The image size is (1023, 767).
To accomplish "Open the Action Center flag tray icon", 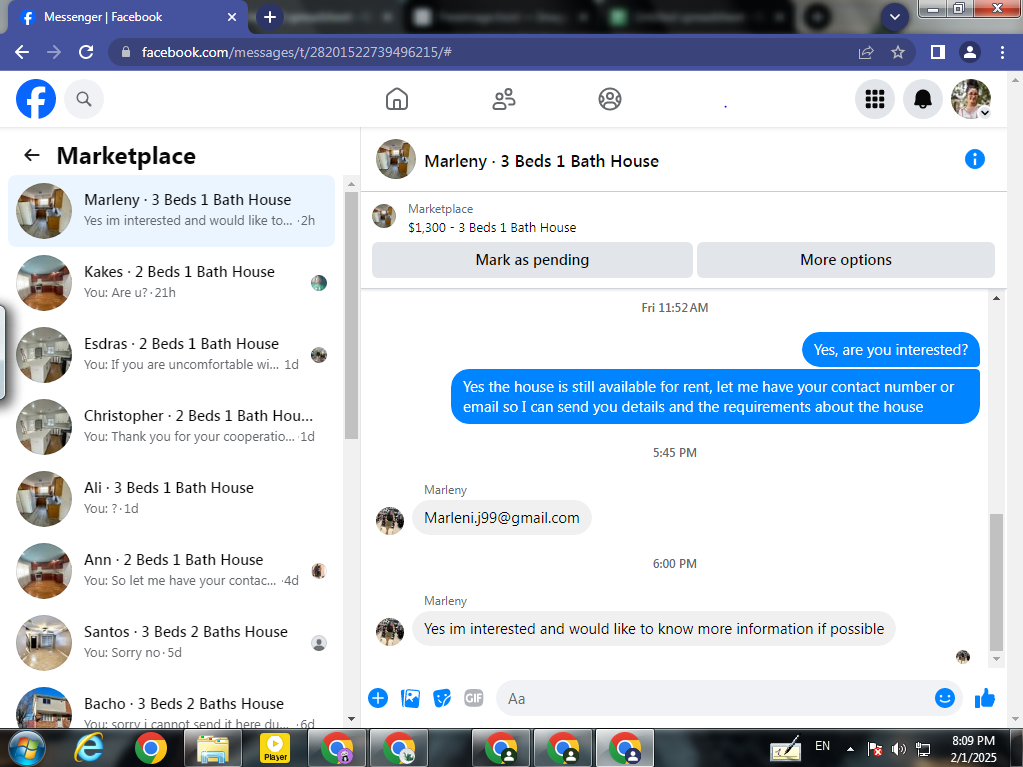I will coord(875,749).
